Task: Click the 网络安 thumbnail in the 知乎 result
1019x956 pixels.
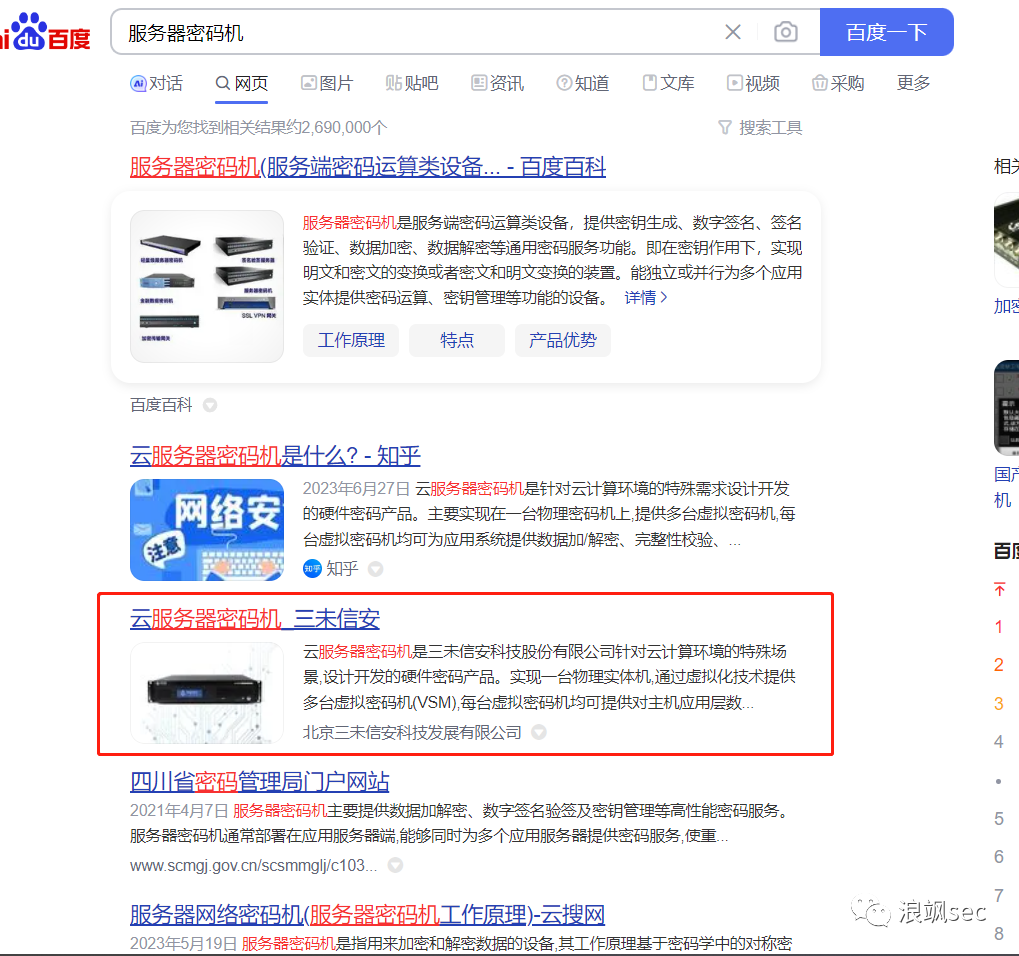Action: click(207, 530)
